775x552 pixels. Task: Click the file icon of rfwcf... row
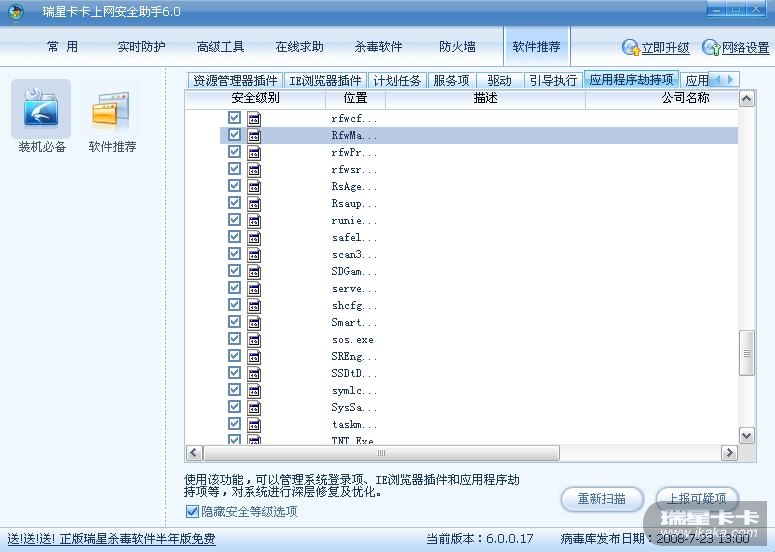tap(254, 119)
